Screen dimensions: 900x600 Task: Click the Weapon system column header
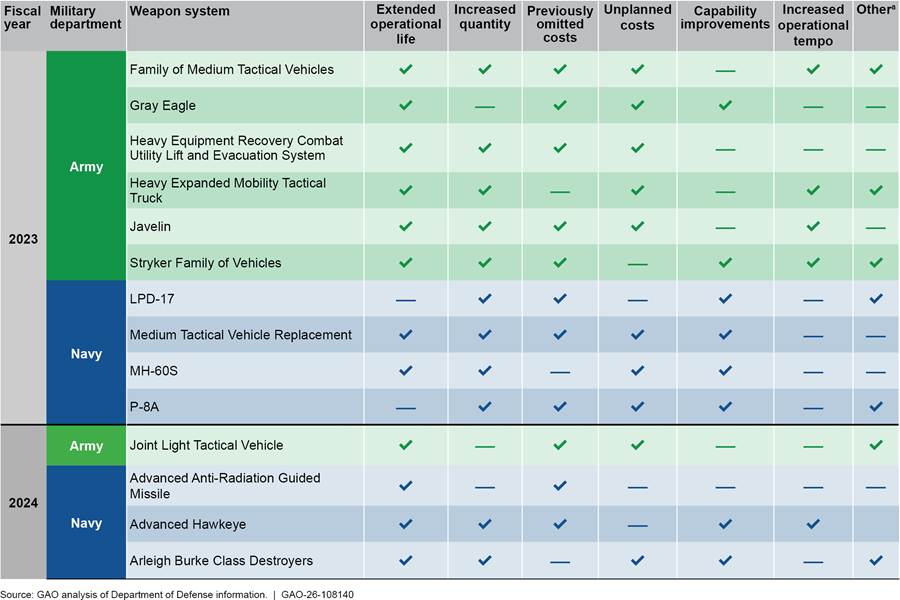(180, 12)
